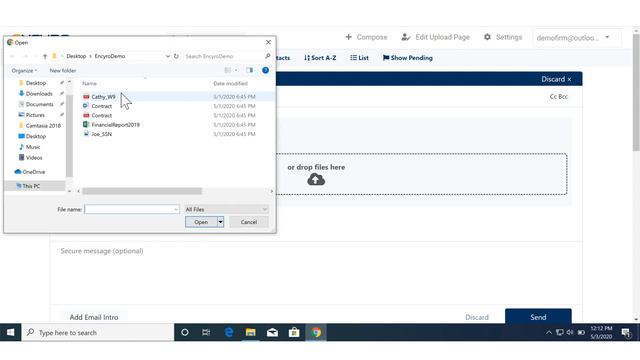The height and width of the screenshot is (360, 640).
Task: Show the Cc Bcc fields
Action: click(558, 97)
